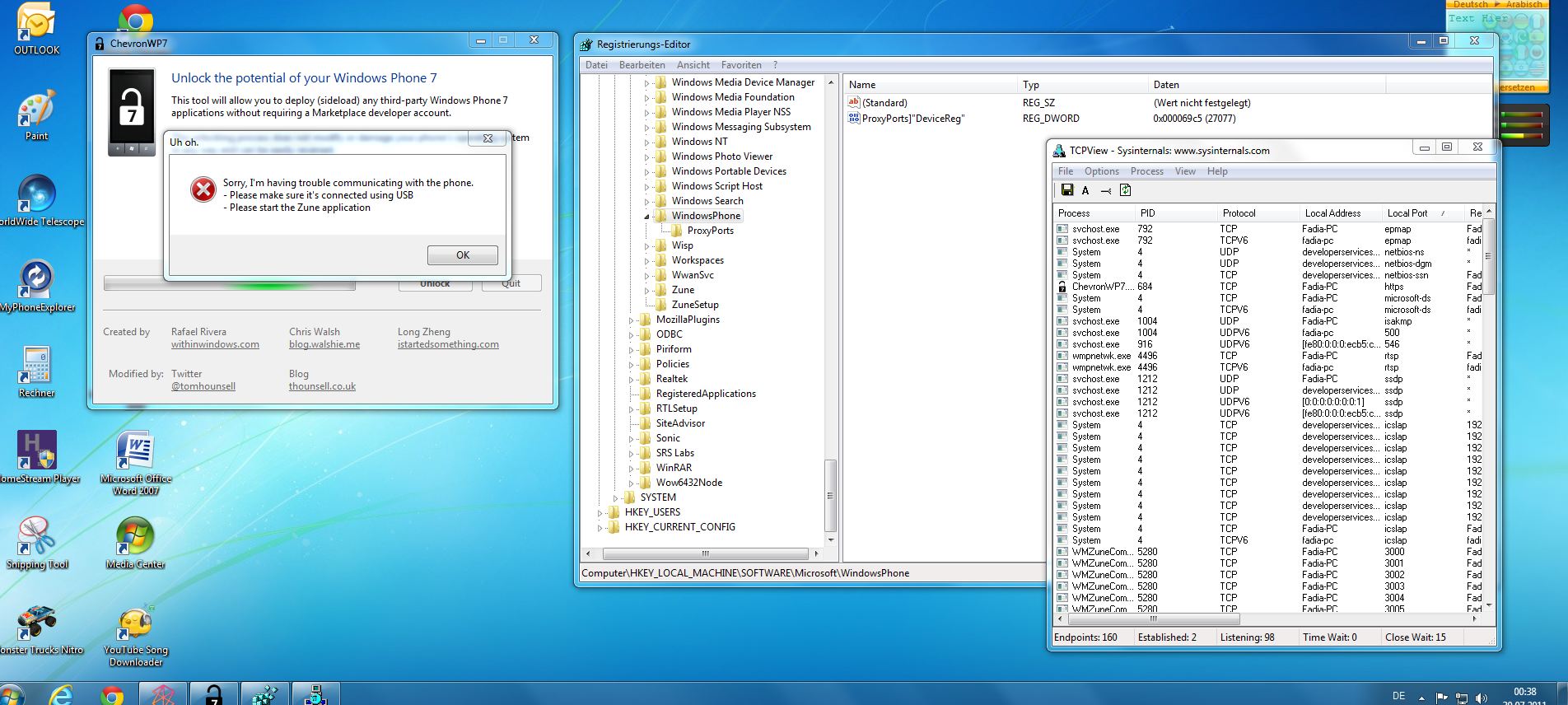
Task: Expand the HKEY_CURRENT_CONFIG hive
Action: pyautogui.click(x=600, y=527)
